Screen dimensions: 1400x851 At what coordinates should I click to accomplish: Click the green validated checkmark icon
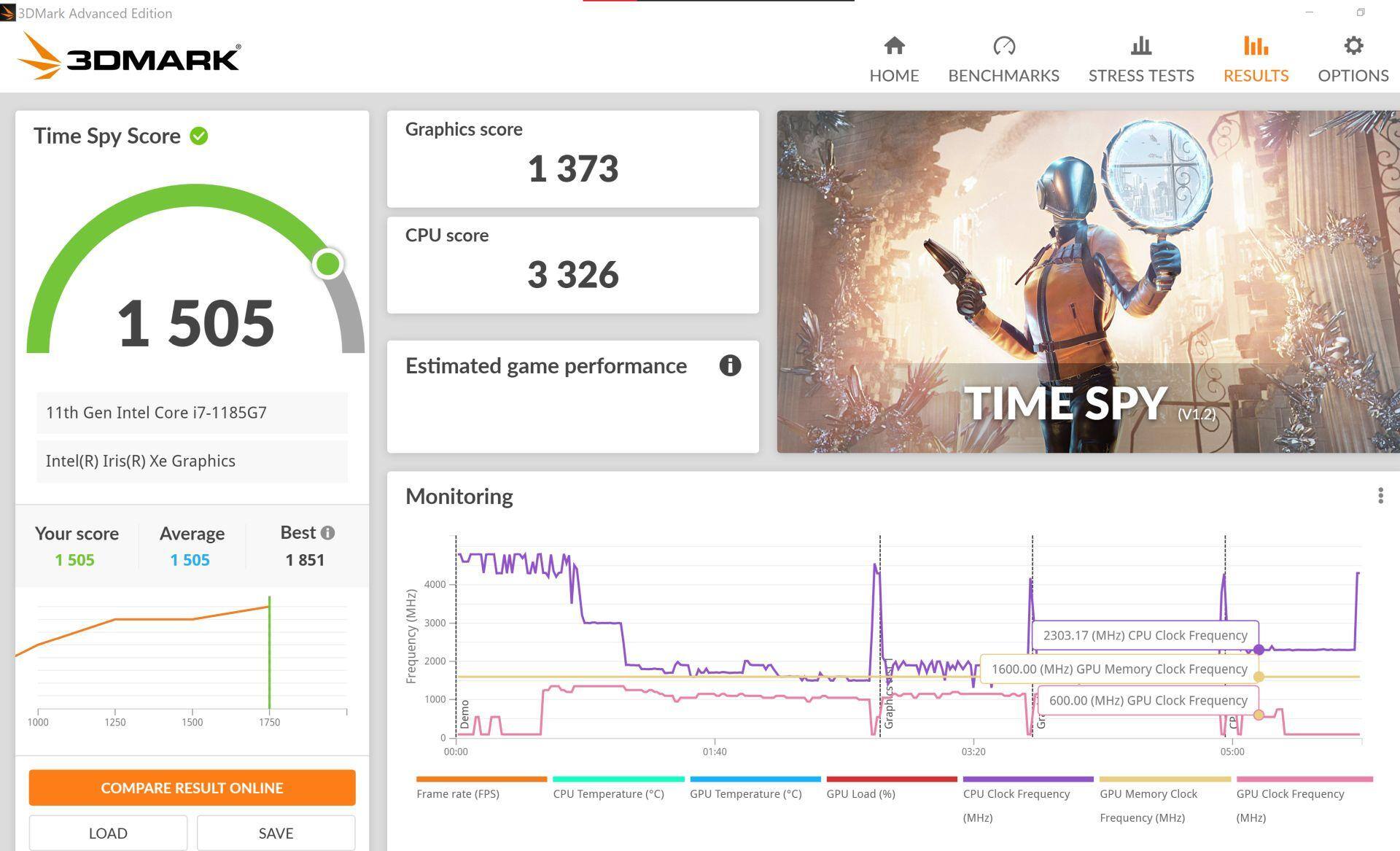[x=199, y=136]
